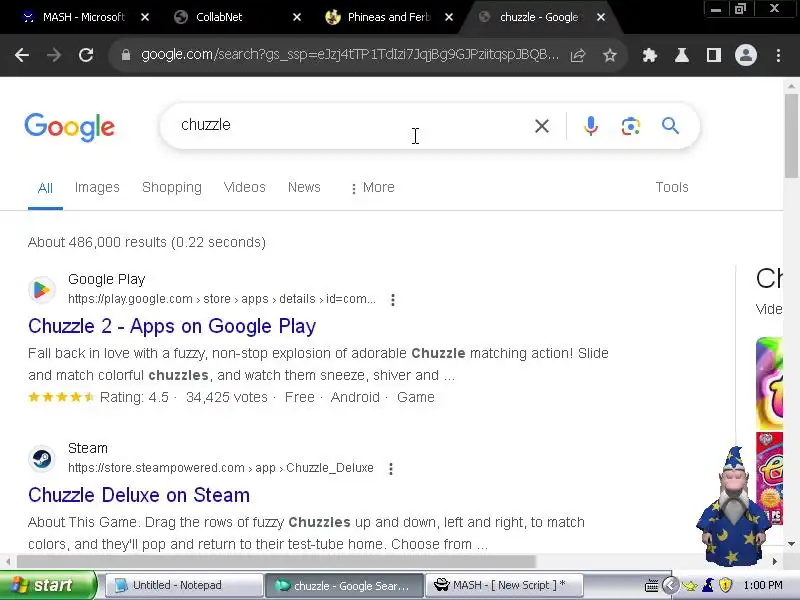Clear the search box with the X

click(x=542, y=126)
